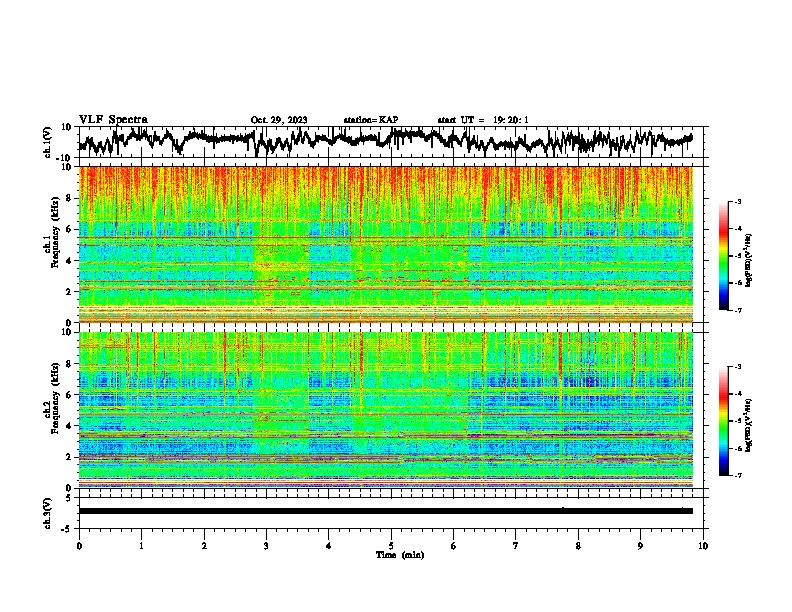This screenshot has width=792, height=612.
Task: Click the 'ch.3(V)' axis label at bottom
Action: click(48, 513)
